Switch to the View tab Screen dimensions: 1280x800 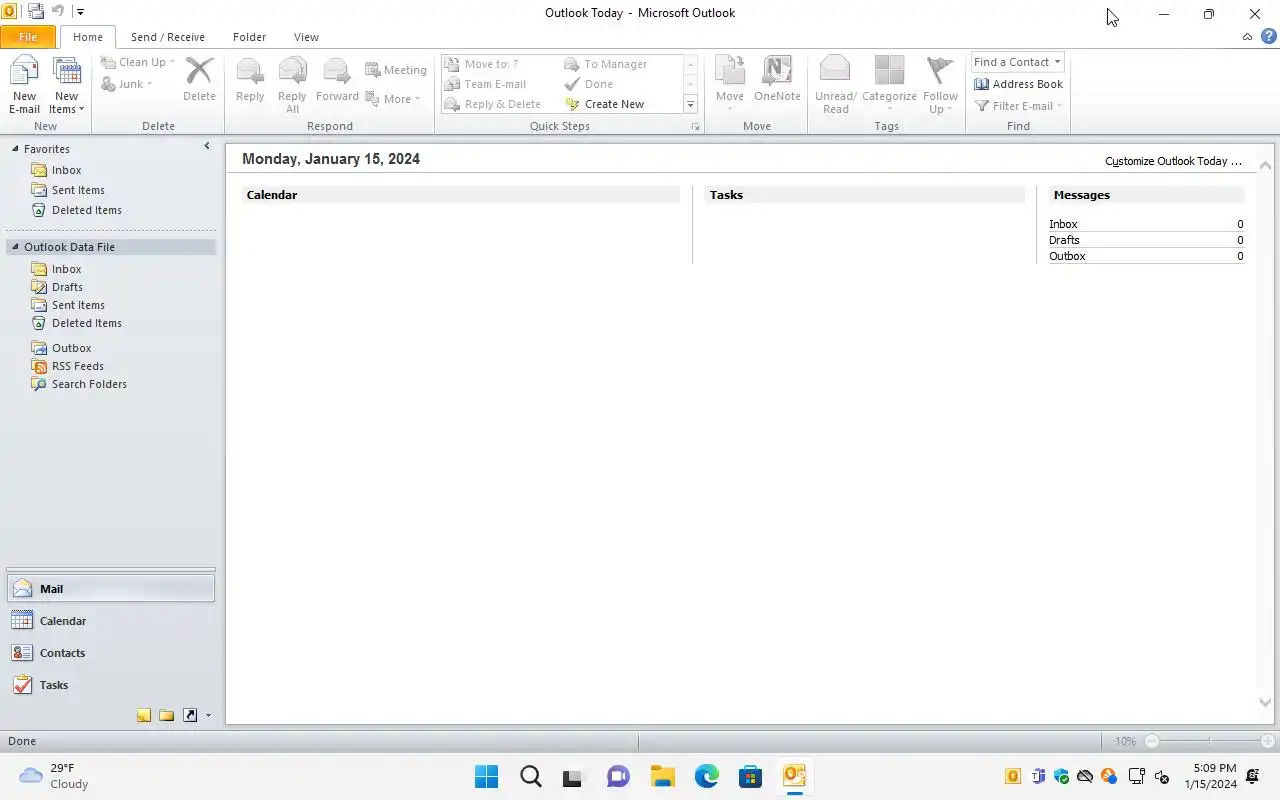(x=306, y=37)
